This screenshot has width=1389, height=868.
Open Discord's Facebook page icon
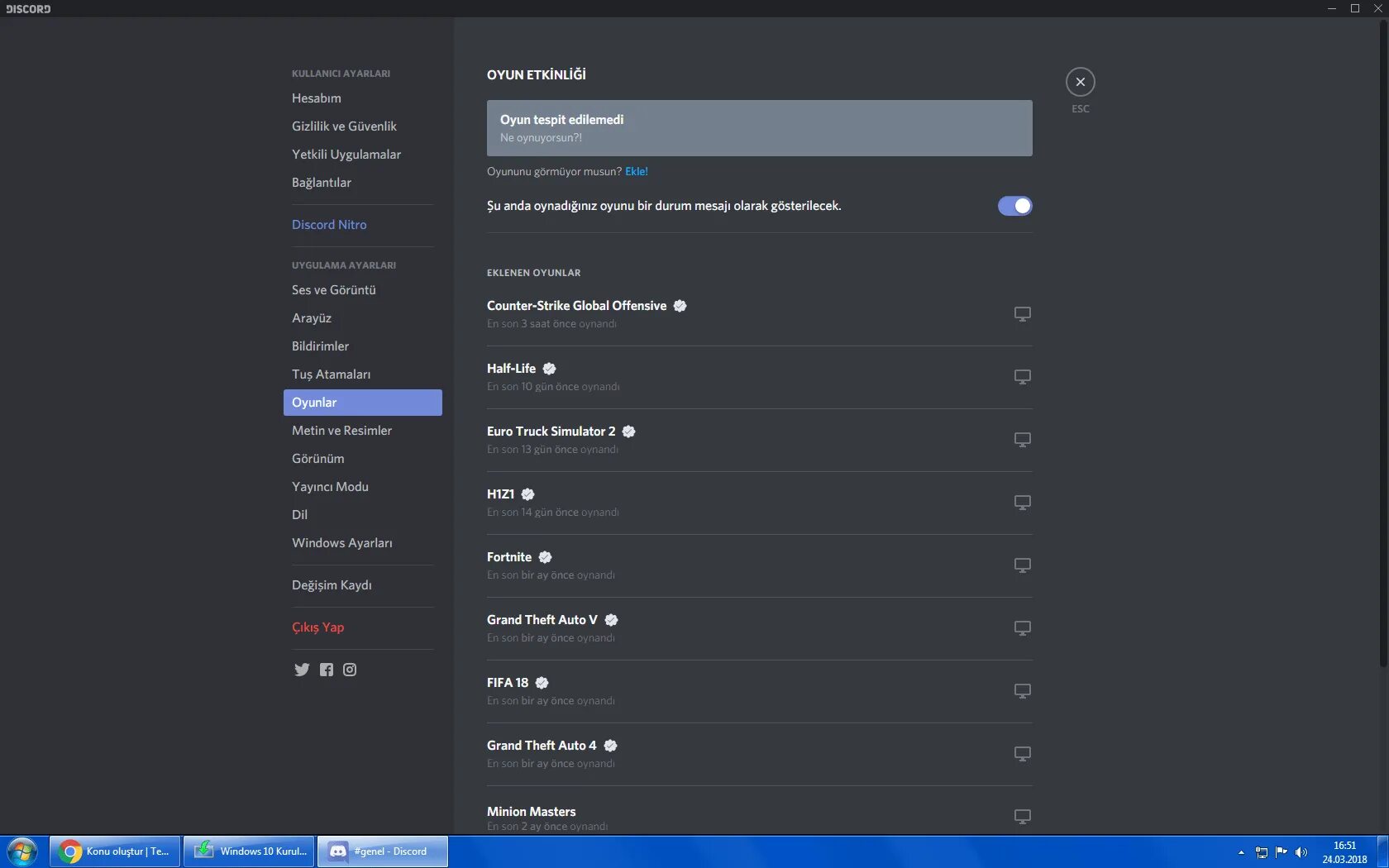coord(327,670)
